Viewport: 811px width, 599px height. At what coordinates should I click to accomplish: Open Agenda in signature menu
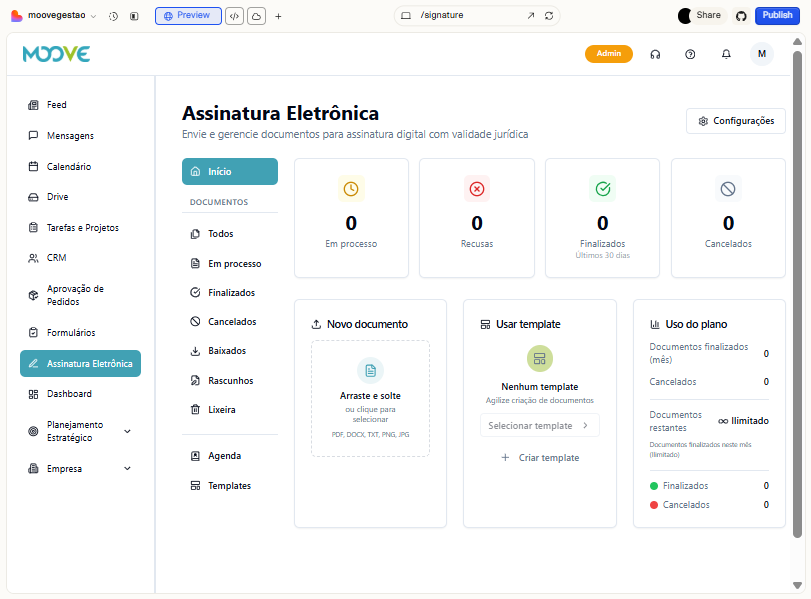pyautogui.click(x=230, y=456)
